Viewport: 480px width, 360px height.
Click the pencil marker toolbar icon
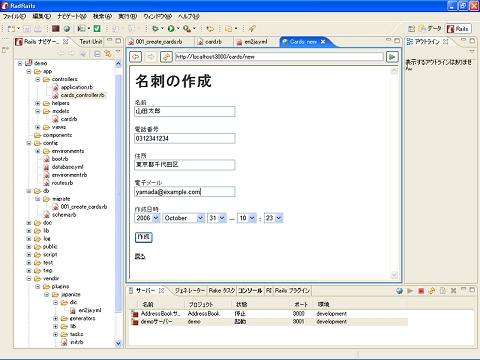tap(252, 29)
